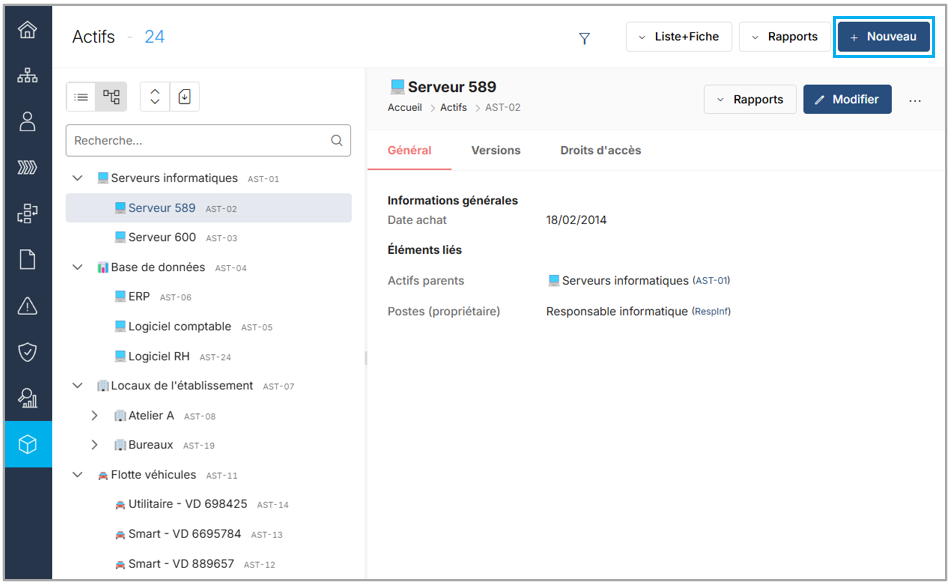Image resolution: width=950 pixels, height=584 pixels.
Task: Open the document icon in the sidebar
Action: point(28,260)
